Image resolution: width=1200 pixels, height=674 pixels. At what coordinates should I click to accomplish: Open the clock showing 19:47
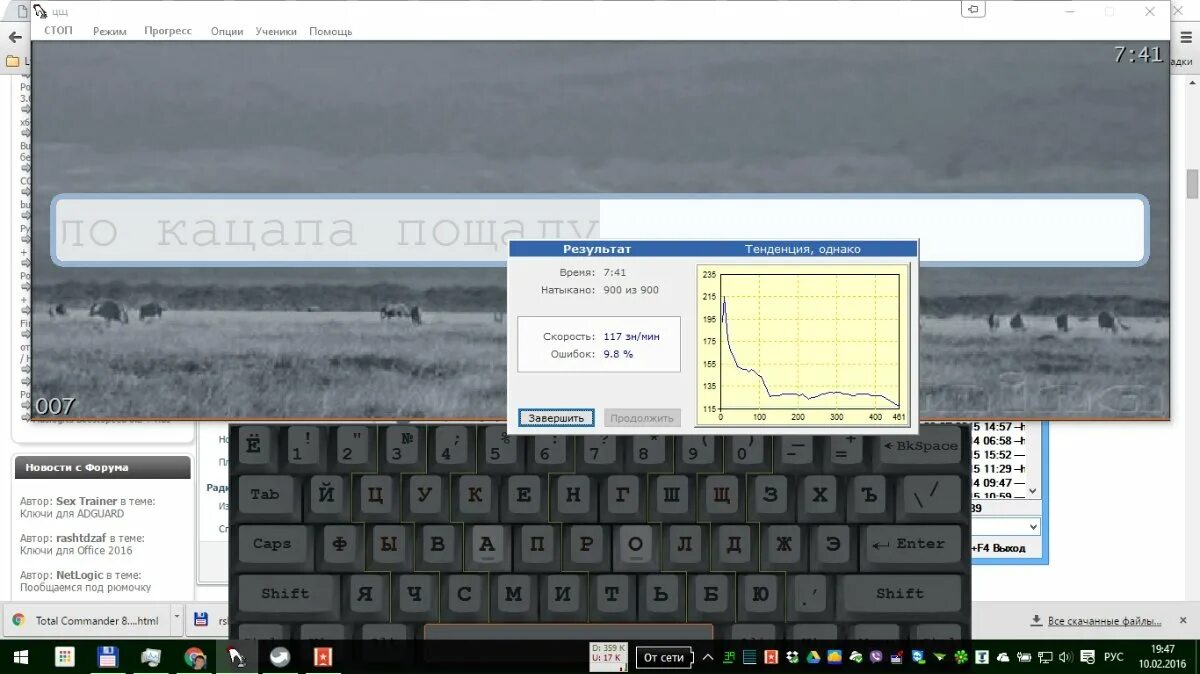click(x=1162, y=657)
